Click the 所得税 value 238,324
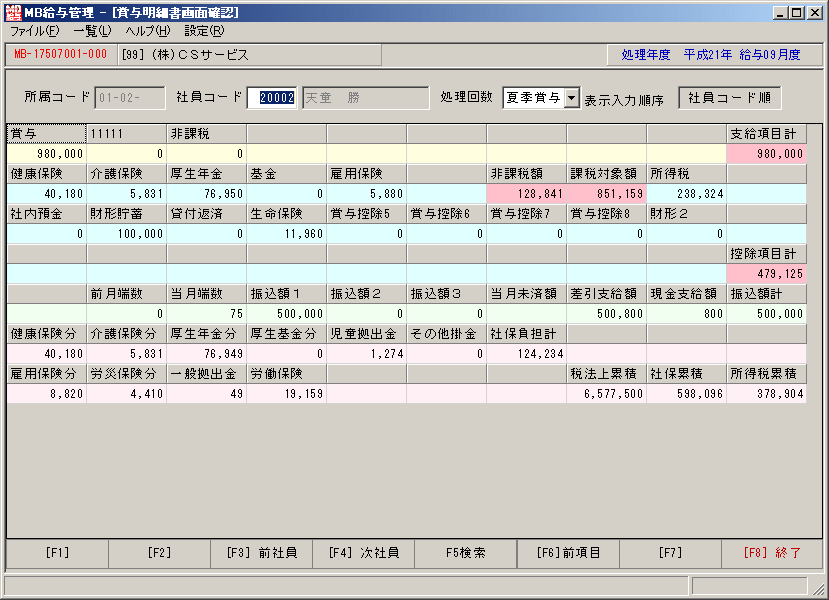This screenshot has height=600, width=829. click(687, 194)
